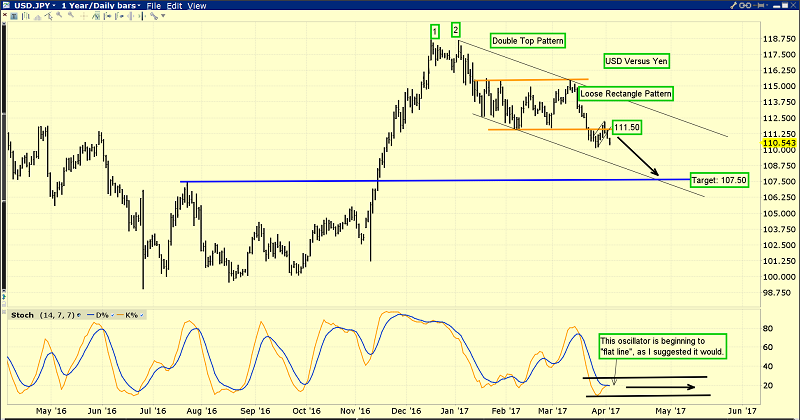The height and width of the screenshot is (420, 800).
Task: Click the Stoch (14, 7, 7) edit icon
Action: pyautogui.click(x=80, y=316)
